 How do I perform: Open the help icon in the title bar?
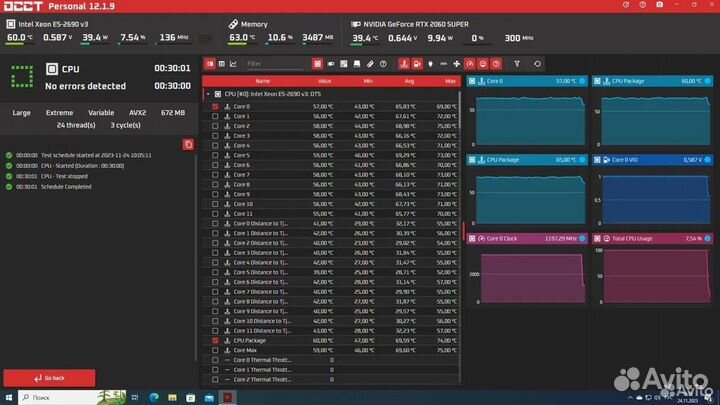click(x=642, y=5)
